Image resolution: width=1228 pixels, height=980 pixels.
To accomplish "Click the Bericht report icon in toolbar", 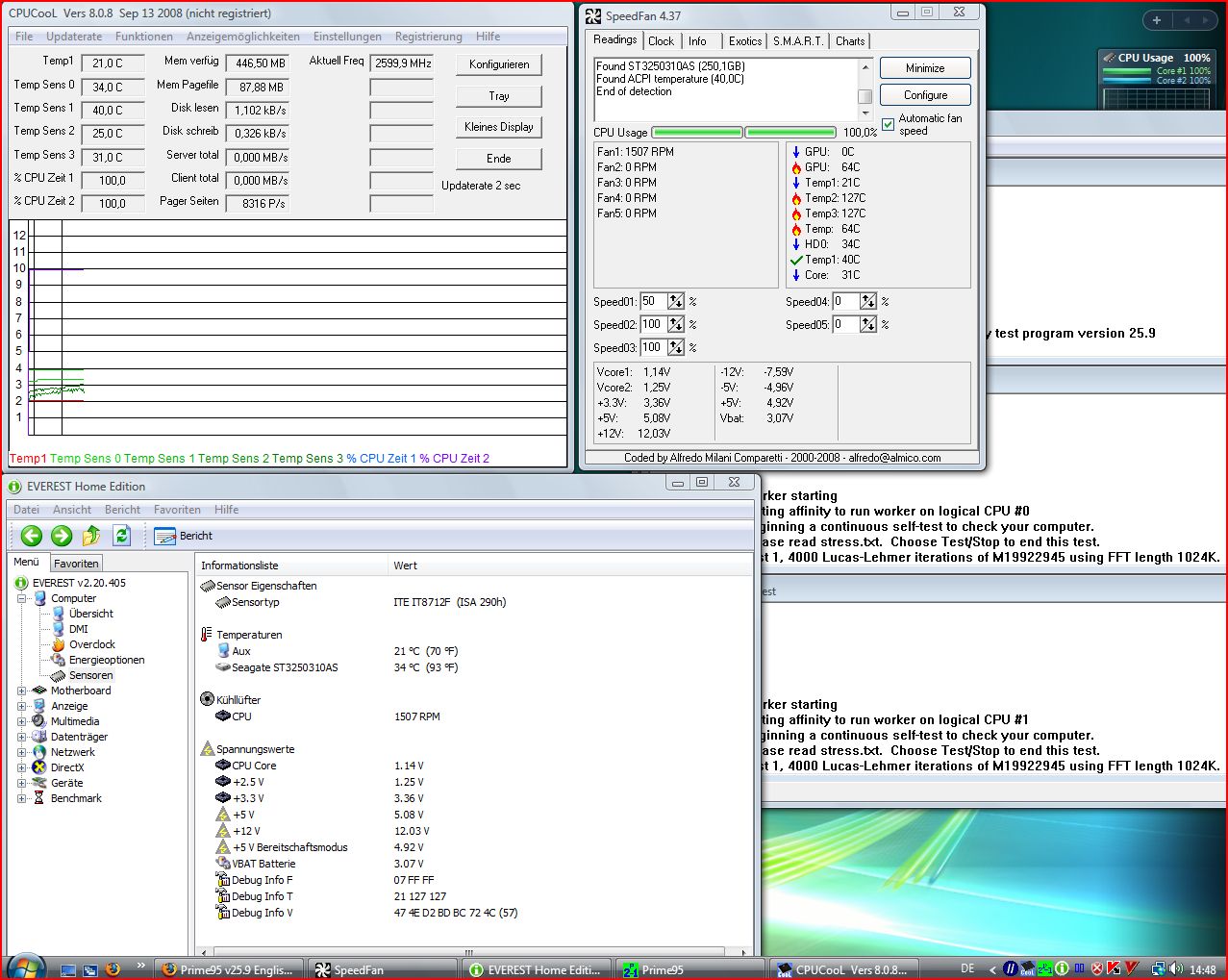I will click(x=164, y=536).
